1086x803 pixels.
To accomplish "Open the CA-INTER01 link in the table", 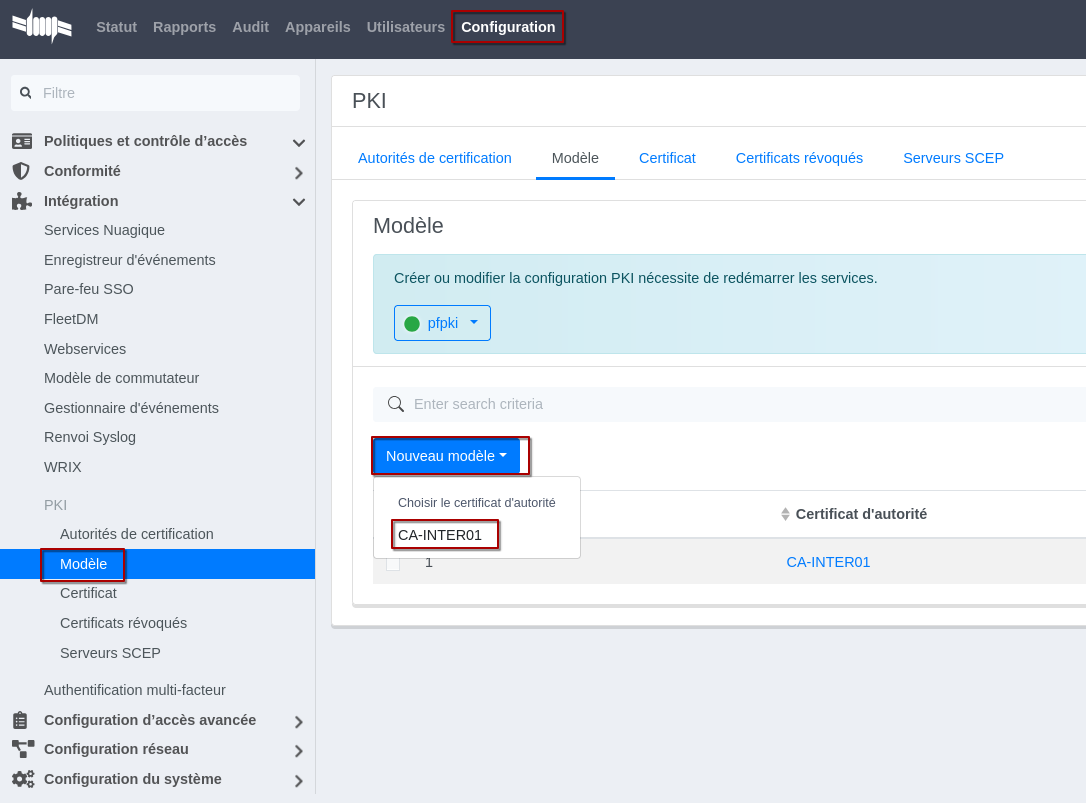I will point(828,562).
